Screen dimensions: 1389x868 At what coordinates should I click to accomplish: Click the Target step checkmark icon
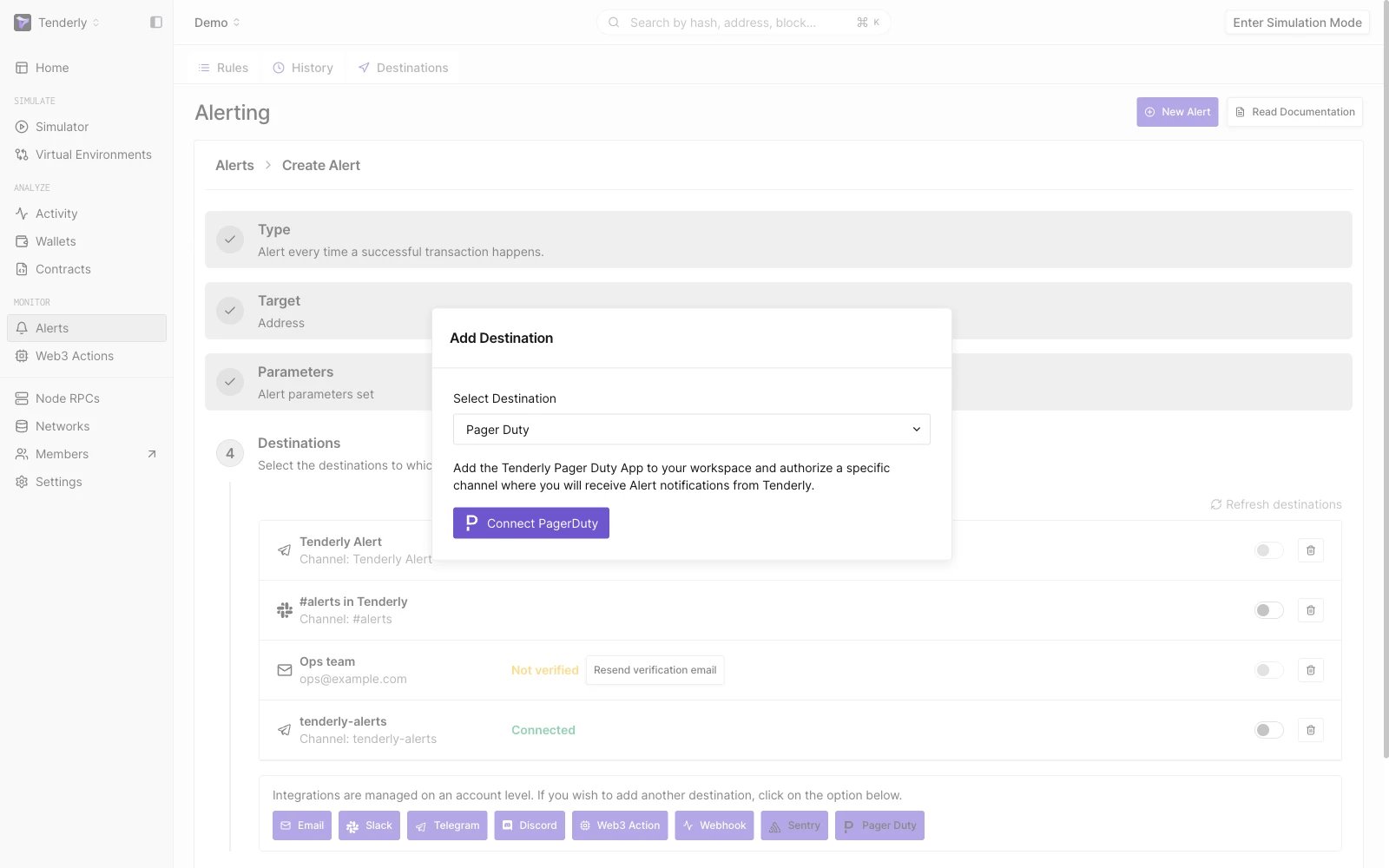tap(230, 311)
